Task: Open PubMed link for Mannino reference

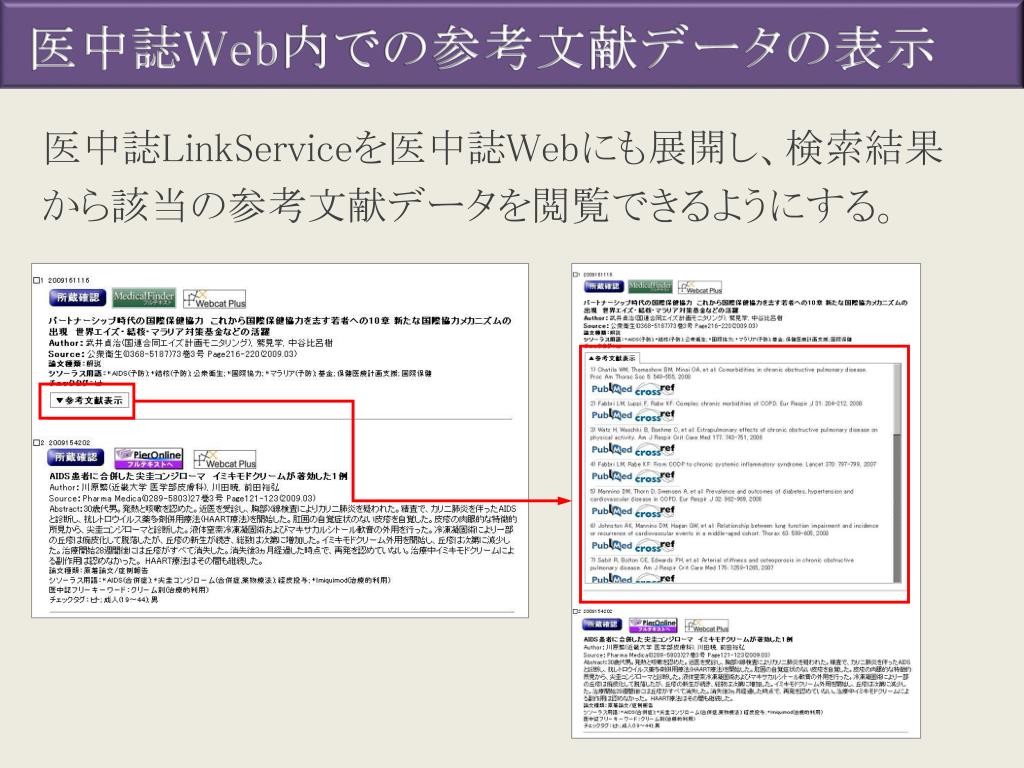Action: click(612, 510)
